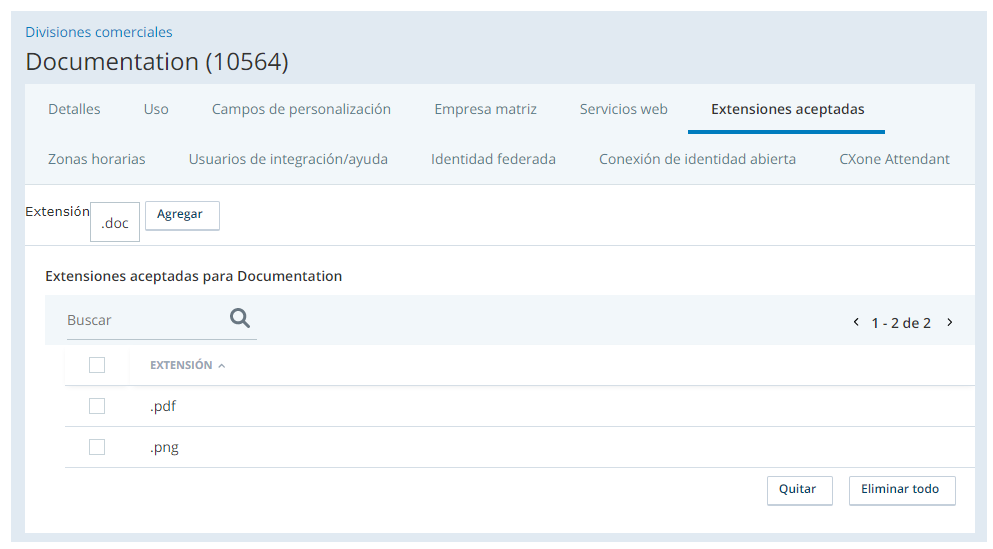Image resolution: width=993 pixels, height=549 pixels.
Task: Focus the Extensión input field with .doc
Action: tap(115, 222)
